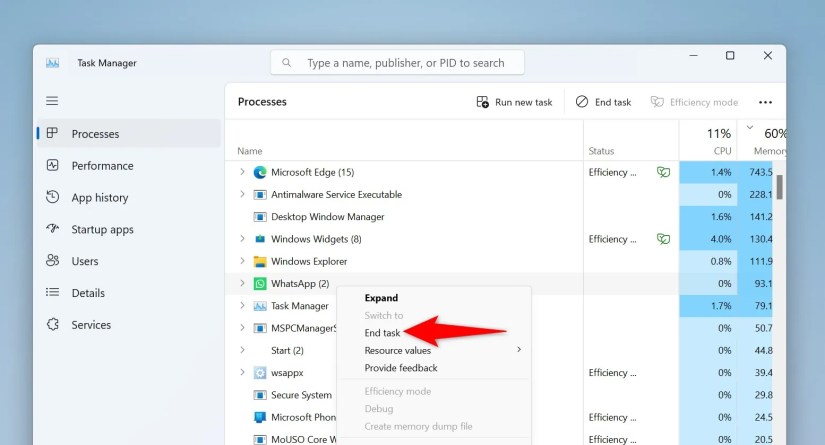Image resolution: width=825 pixels, height=445 pixels.
Task: Expand the MSPCManager process group
Action: click(242, 328)
